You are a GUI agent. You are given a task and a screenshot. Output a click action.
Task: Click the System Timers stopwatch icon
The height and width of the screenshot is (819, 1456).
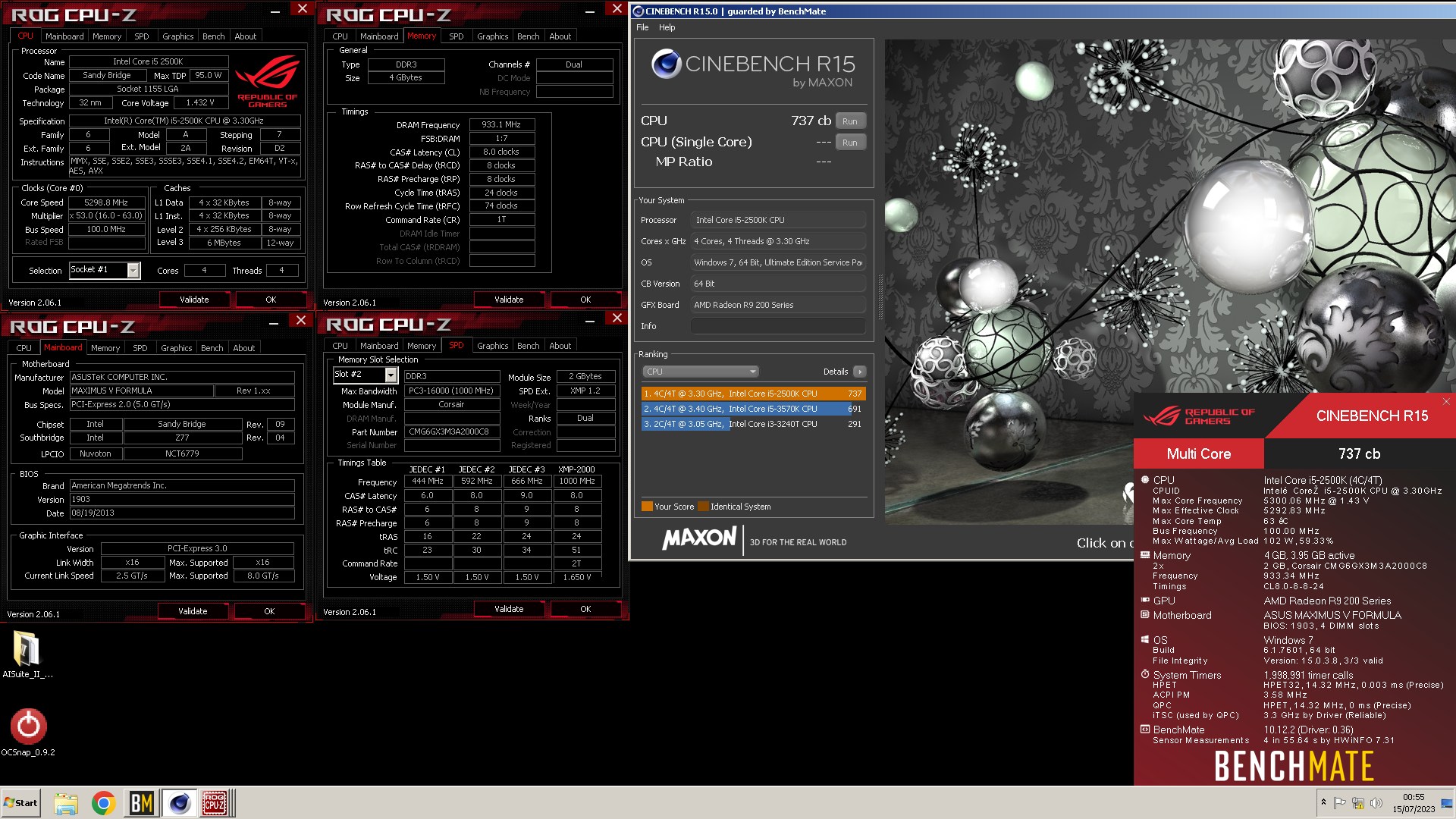pos(1145,674)
